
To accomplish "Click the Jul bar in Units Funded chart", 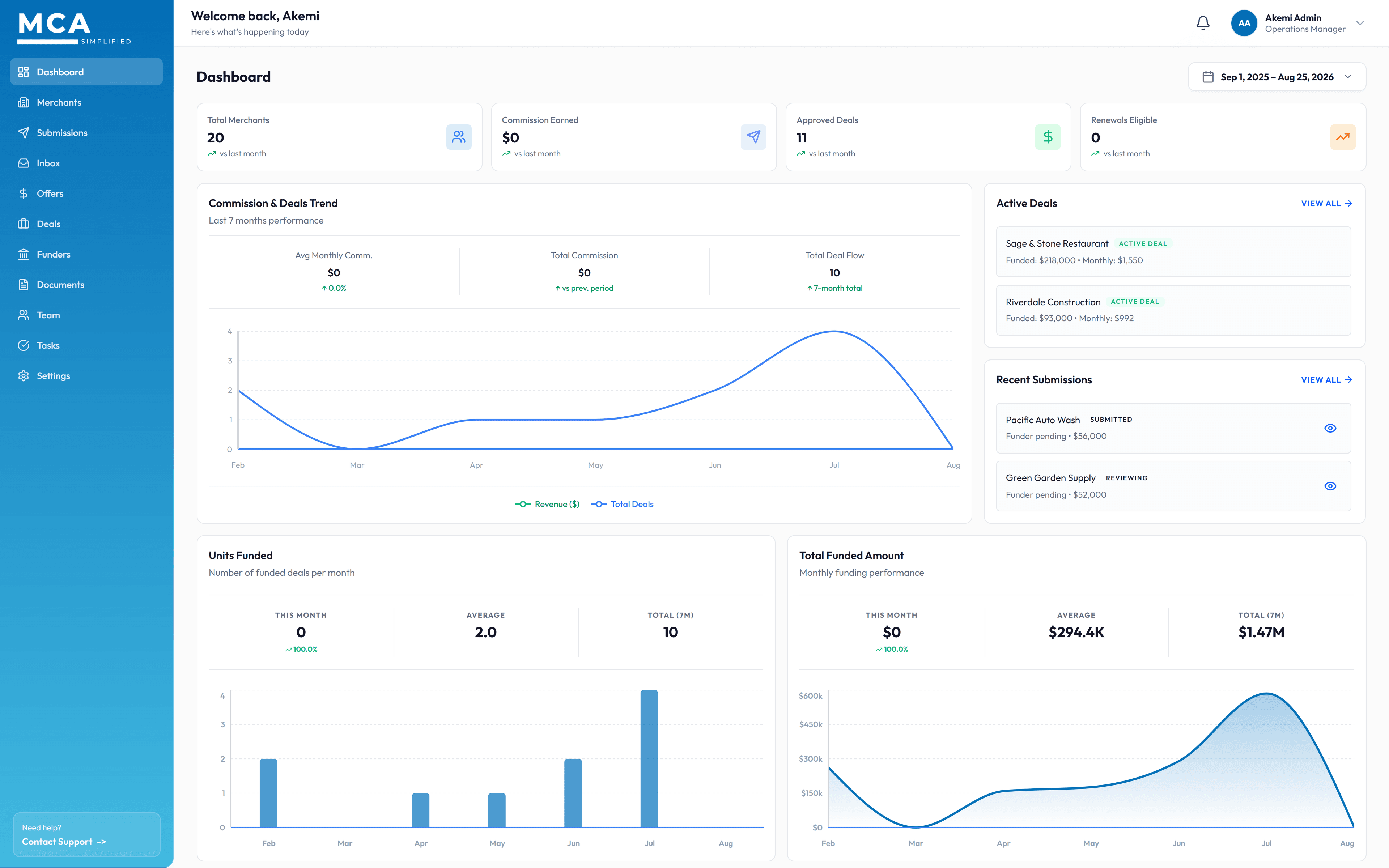I will click(x=649, y=758).
